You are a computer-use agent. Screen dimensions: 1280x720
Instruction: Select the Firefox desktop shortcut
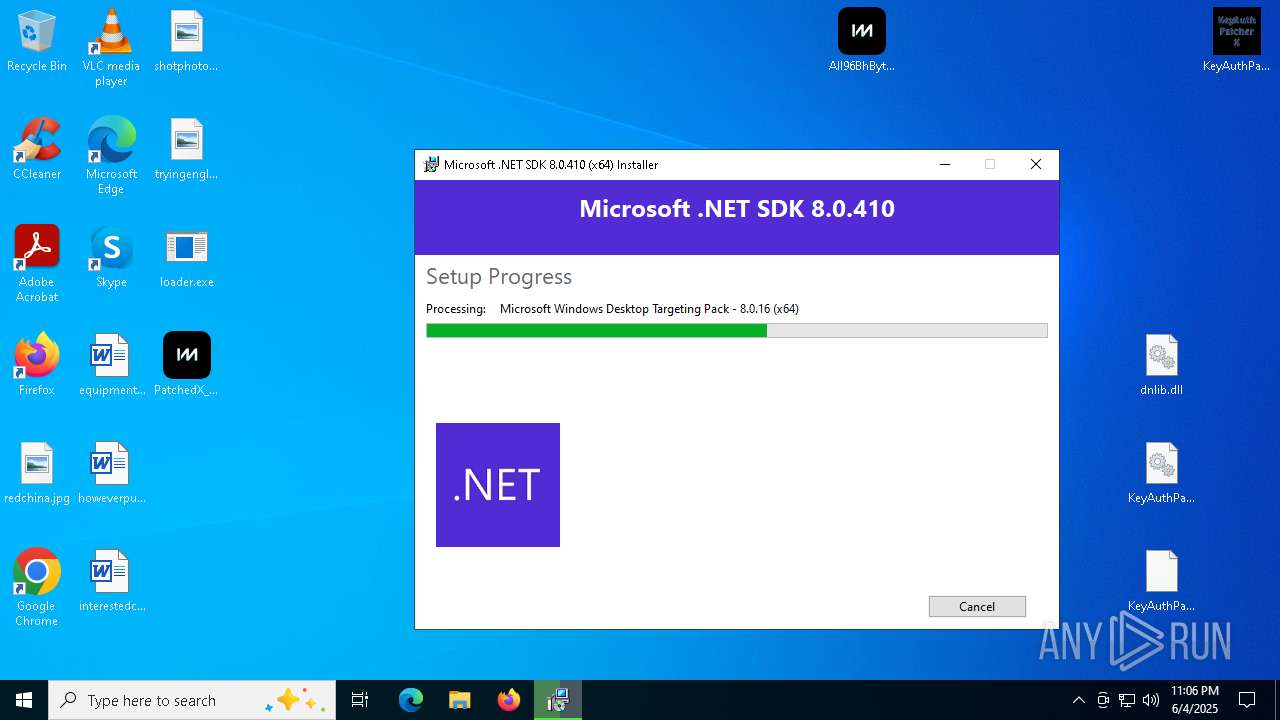(x=37, y=366)
